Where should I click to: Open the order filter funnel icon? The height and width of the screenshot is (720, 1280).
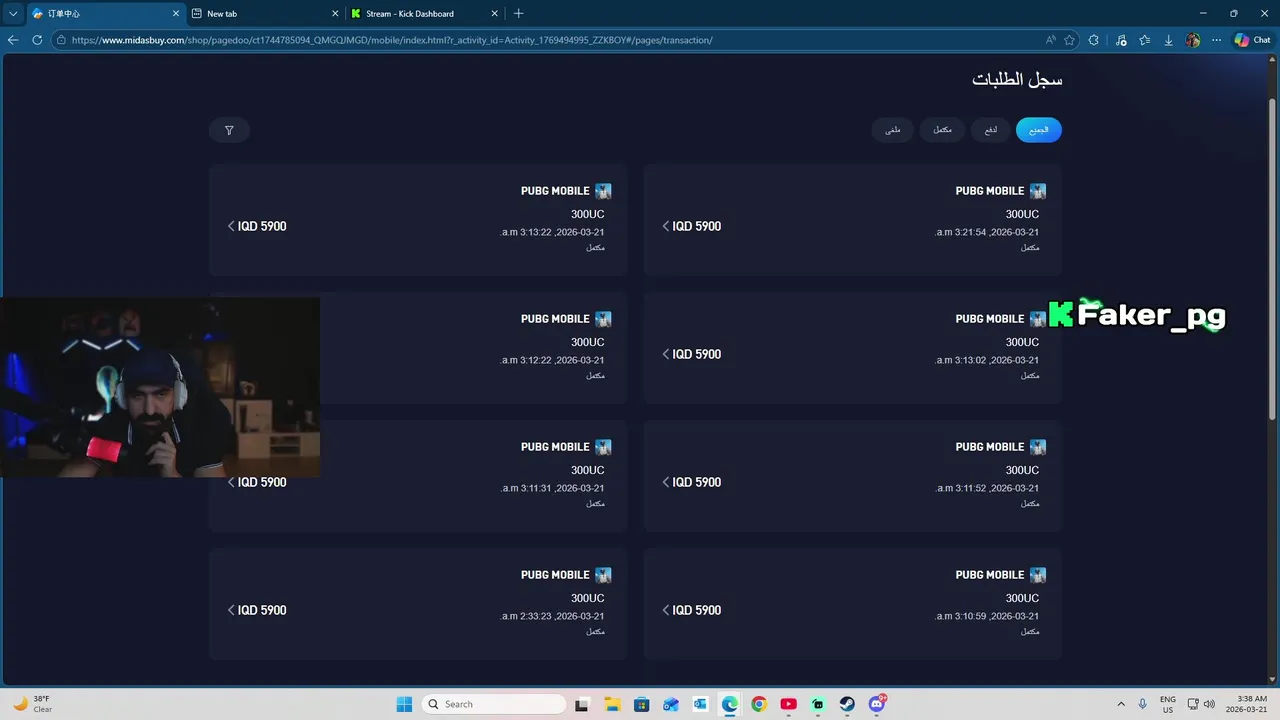229,130
